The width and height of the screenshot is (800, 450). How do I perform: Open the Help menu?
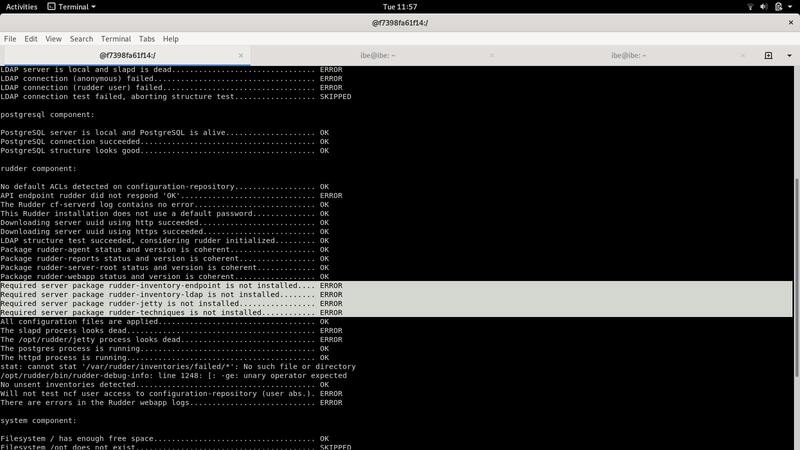pos(170,39)
